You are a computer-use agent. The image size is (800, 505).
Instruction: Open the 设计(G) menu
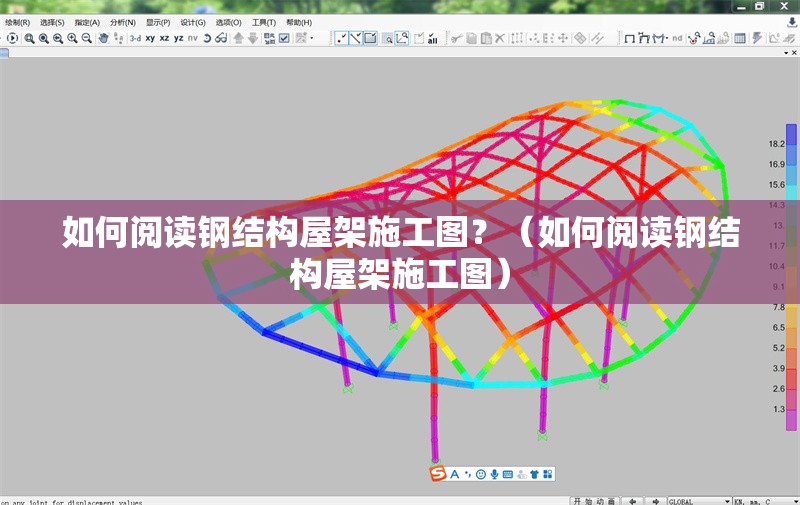point(193,22)
